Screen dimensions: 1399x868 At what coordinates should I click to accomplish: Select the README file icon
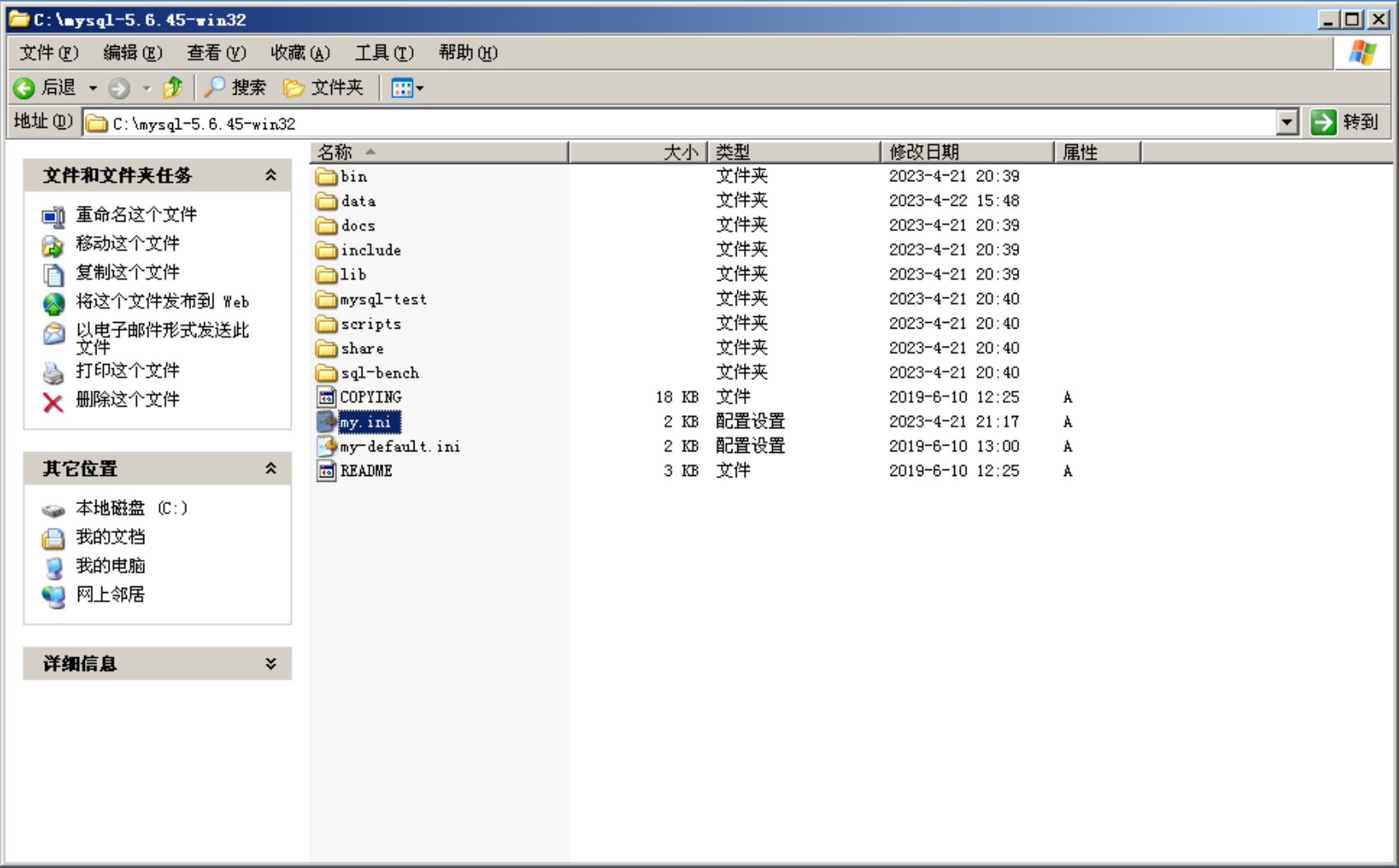pyautogui.click(x=326, y=471)
